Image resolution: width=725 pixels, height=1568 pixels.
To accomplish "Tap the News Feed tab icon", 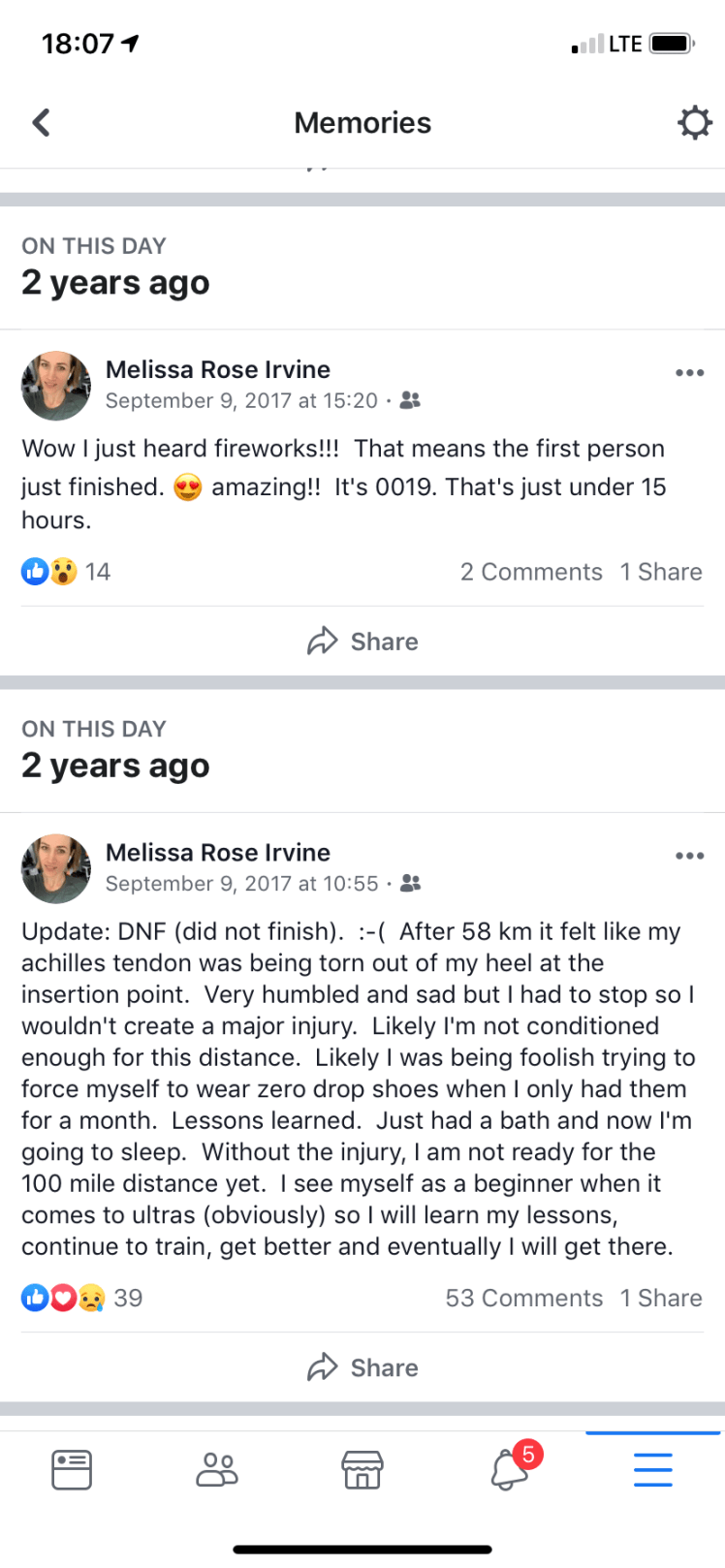I will [72, 1469].
